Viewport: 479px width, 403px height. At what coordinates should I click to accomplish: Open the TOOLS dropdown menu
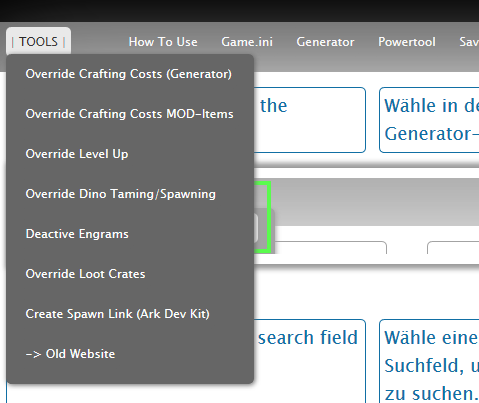click(x=38, y=42)
